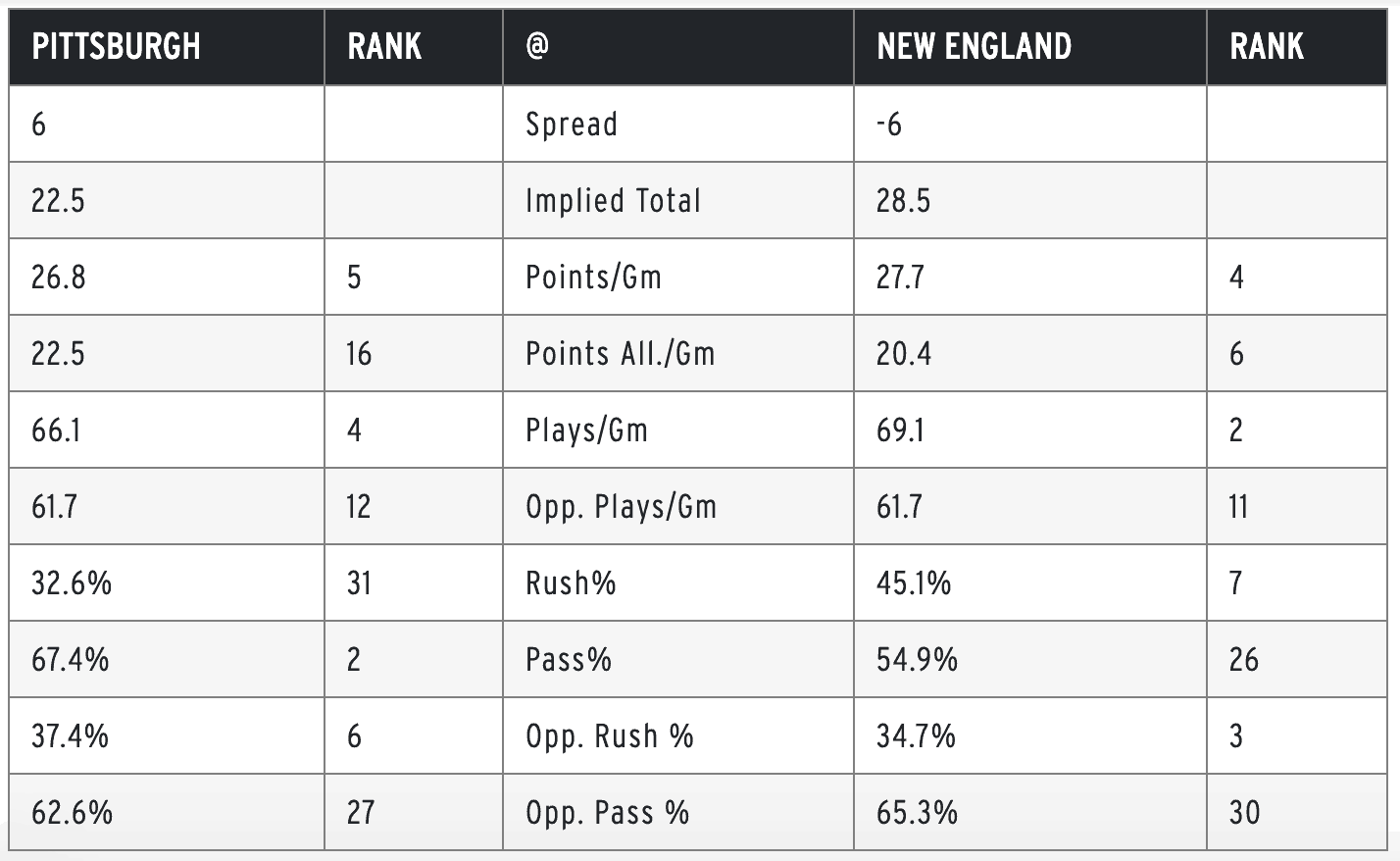Click the New England RANK header

point(1267,46)
